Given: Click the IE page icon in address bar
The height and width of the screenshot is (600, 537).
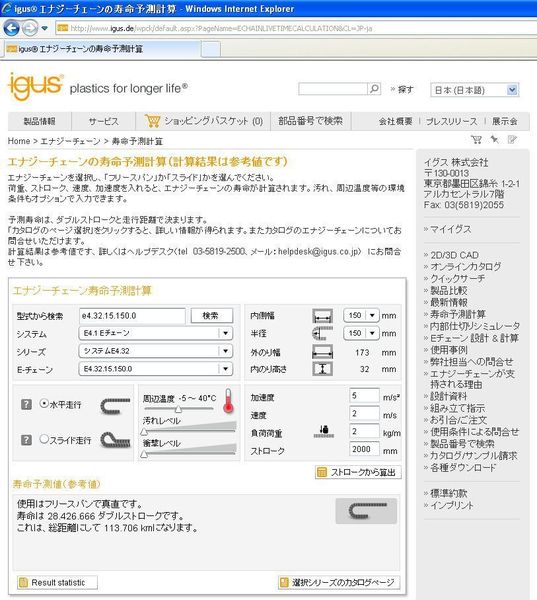Looking at the screenshot, I should click(63, 28).
